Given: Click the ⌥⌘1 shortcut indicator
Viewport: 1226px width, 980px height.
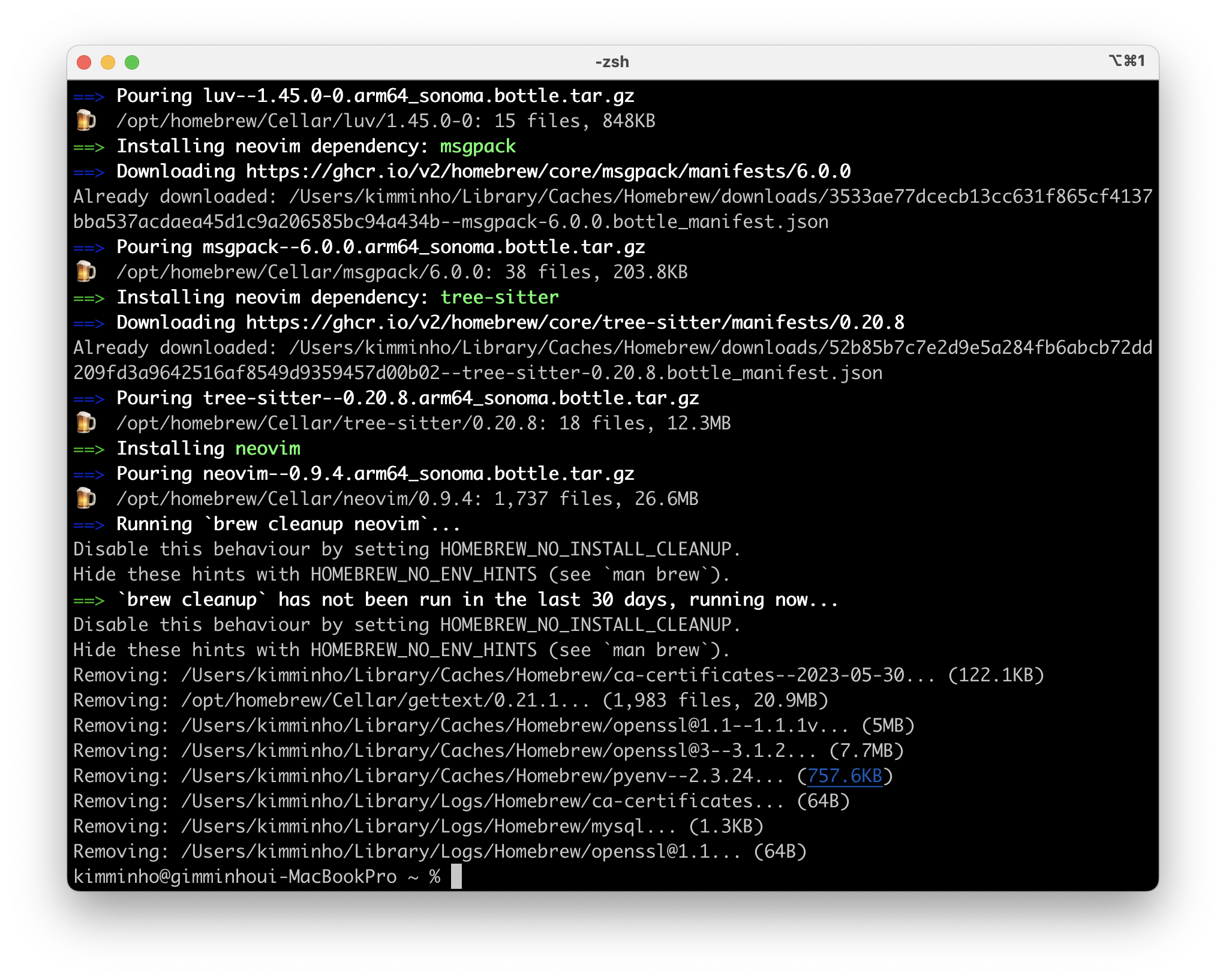Looking at the screenshot, I should (1127, 61).
